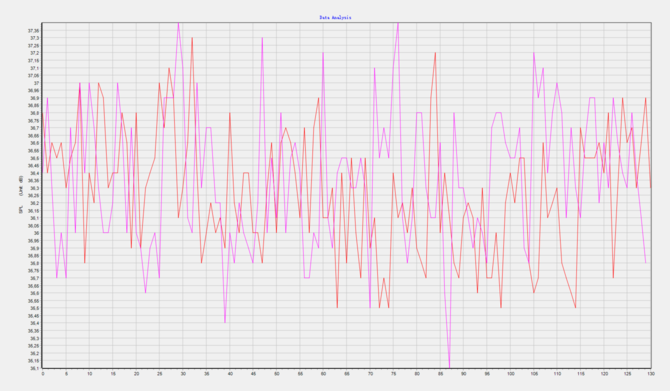670x391 pixels.
Task: Click the 20 x-axis tick label
Action: tap(136, 373)
